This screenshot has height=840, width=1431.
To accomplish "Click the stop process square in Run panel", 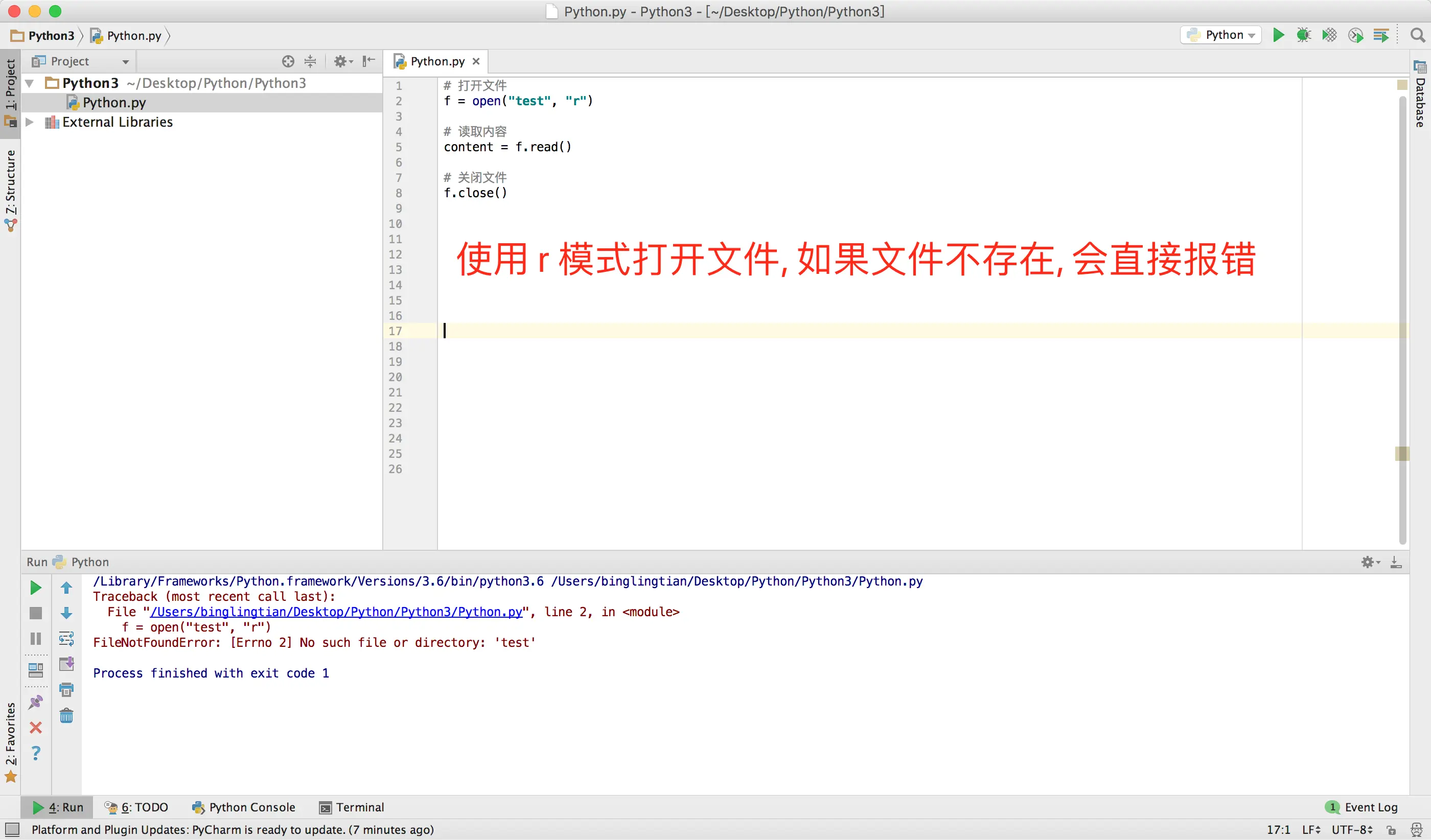I will coord(35,614).
